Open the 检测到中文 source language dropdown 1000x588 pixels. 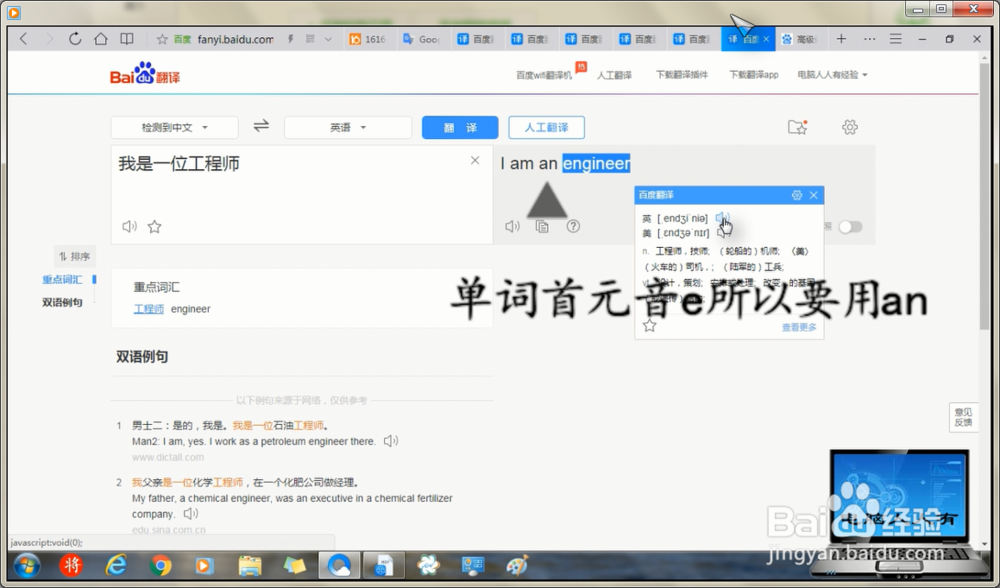click(x=175, y=127)
